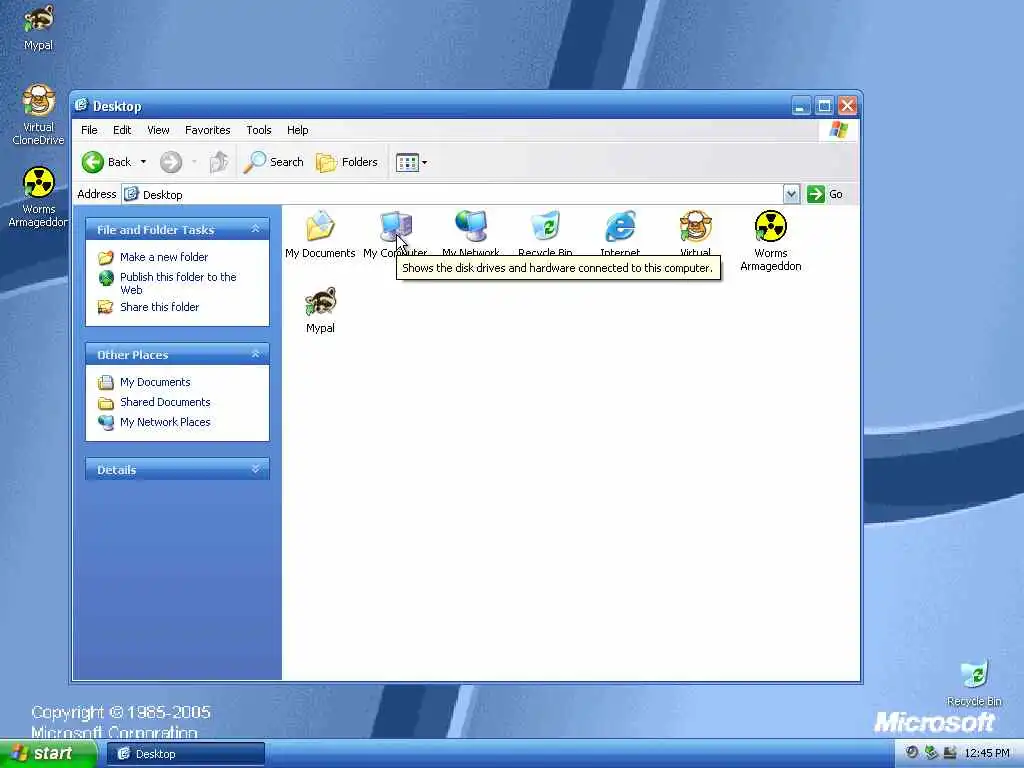Expand the Address bar dropdown

point(791,194)
